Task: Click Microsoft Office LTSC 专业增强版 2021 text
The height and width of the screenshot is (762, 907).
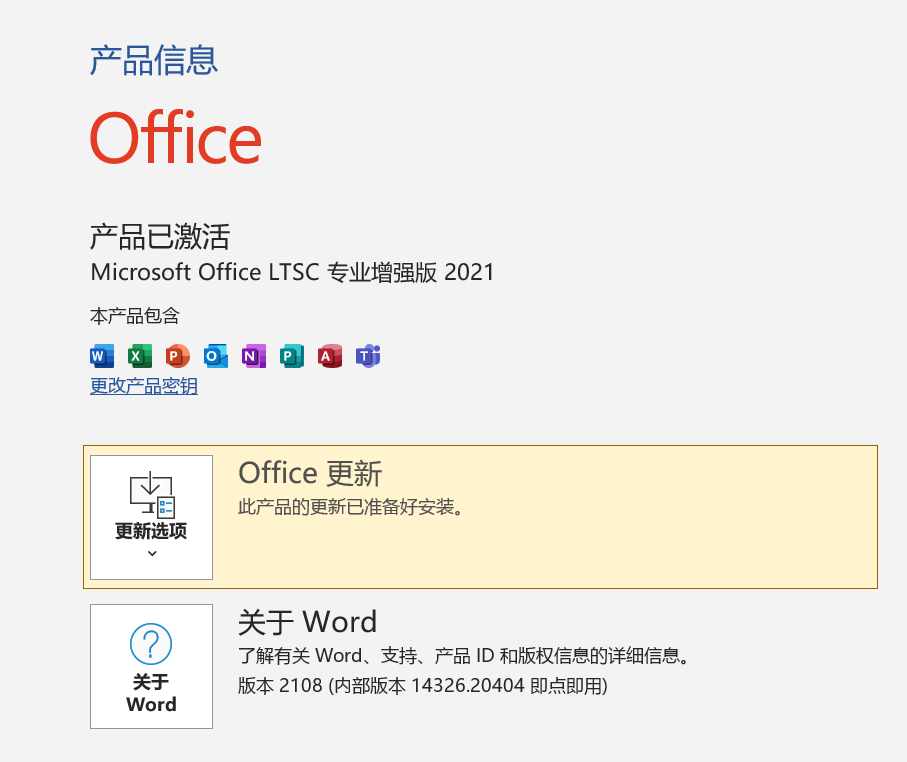Action: click(293, 272)
